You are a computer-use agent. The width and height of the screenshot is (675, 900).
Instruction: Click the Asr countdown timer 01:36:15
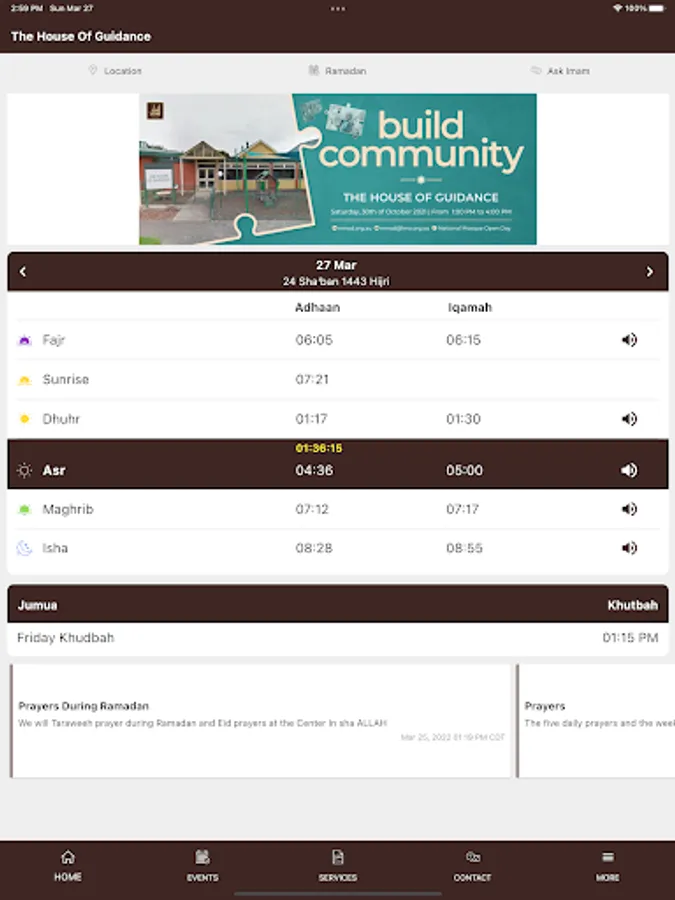pyautogui.click(x=319, y=448)
